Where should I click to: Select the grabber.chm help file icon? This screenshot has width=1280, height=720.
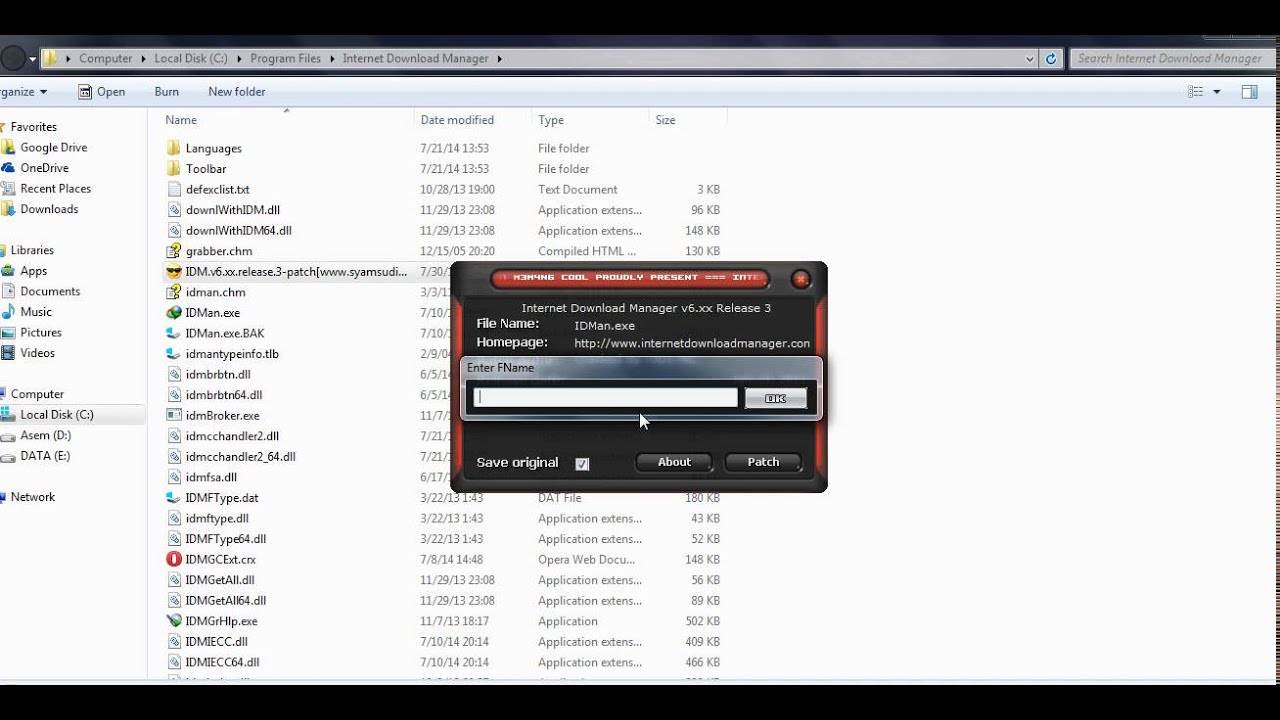pyautogui.click(x=174, y=251)
